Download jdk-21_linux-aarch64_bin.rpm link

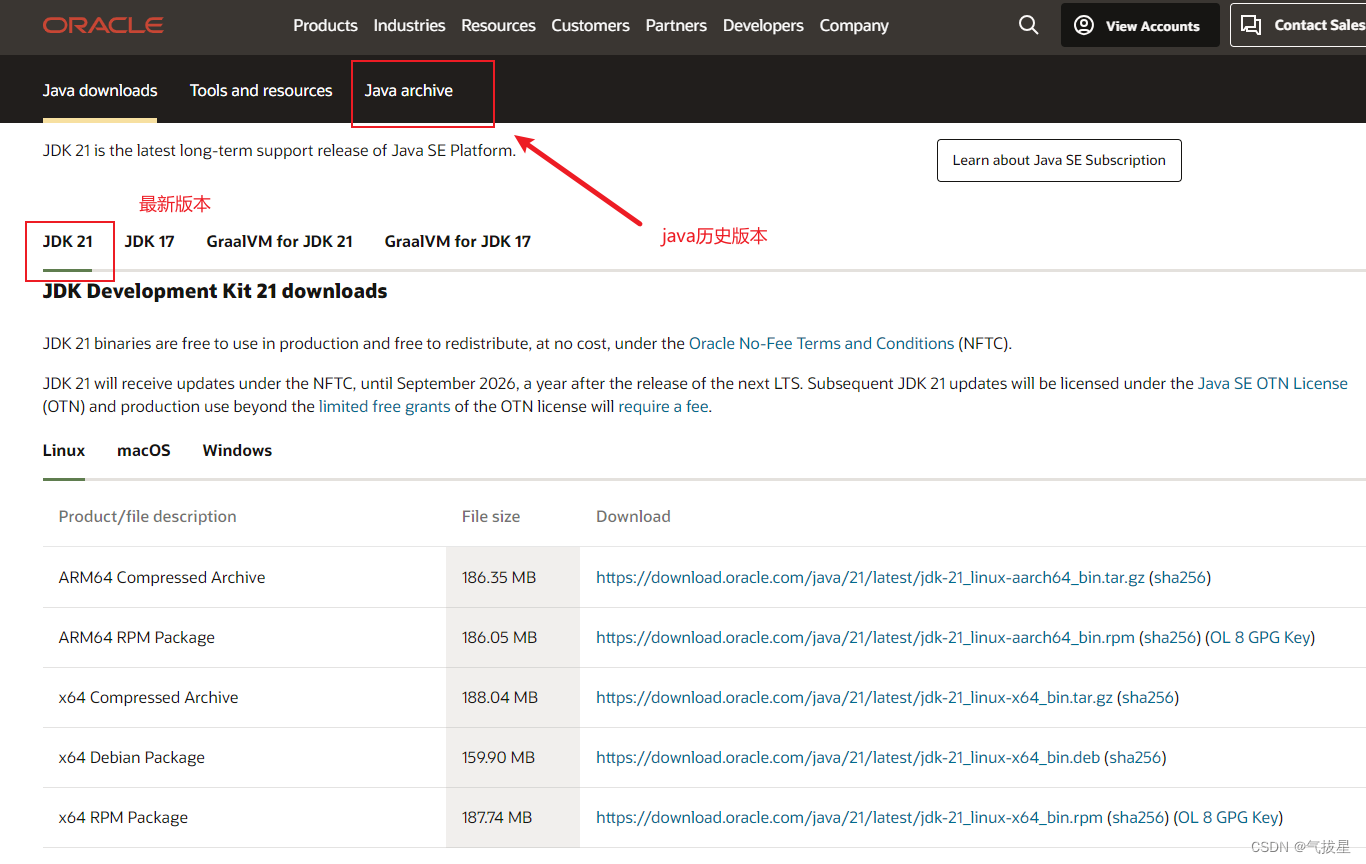click(865, 637)
